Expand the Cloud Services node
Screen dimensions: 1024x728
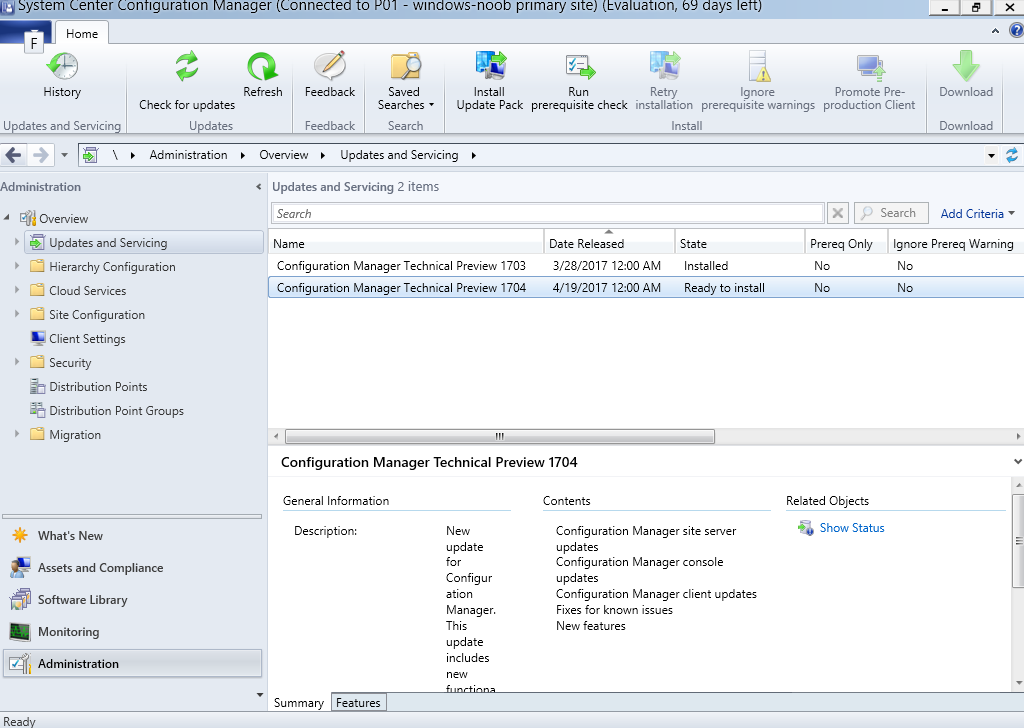coord(16,291)
